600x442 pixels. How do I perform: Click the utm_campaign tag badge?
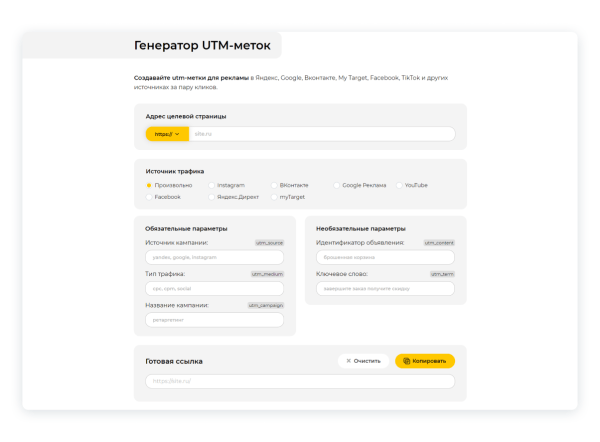pos(266,305)
